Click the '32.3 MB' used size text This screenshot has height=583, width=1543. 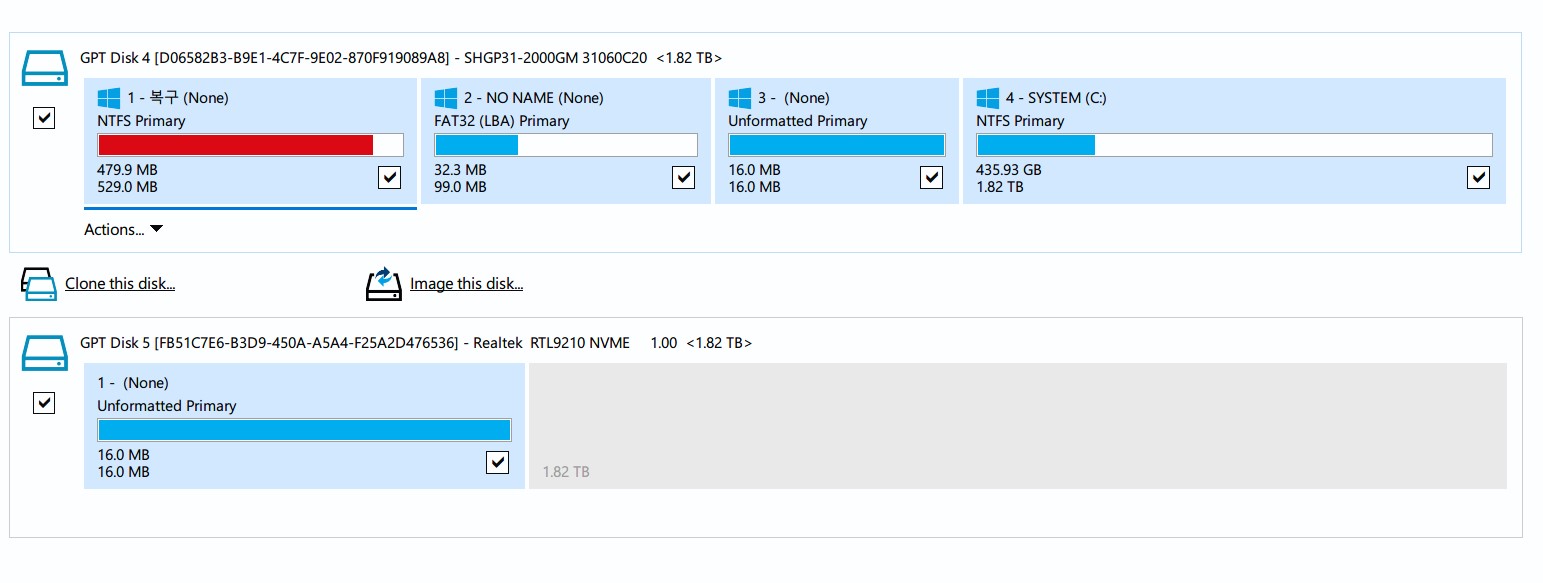[460, 170]
